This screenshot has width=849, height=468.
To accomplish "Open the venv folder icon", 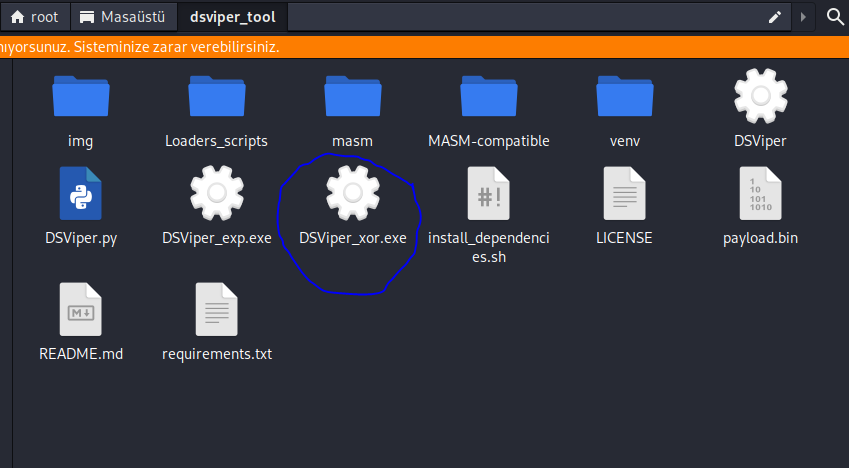I will point(625,96).
